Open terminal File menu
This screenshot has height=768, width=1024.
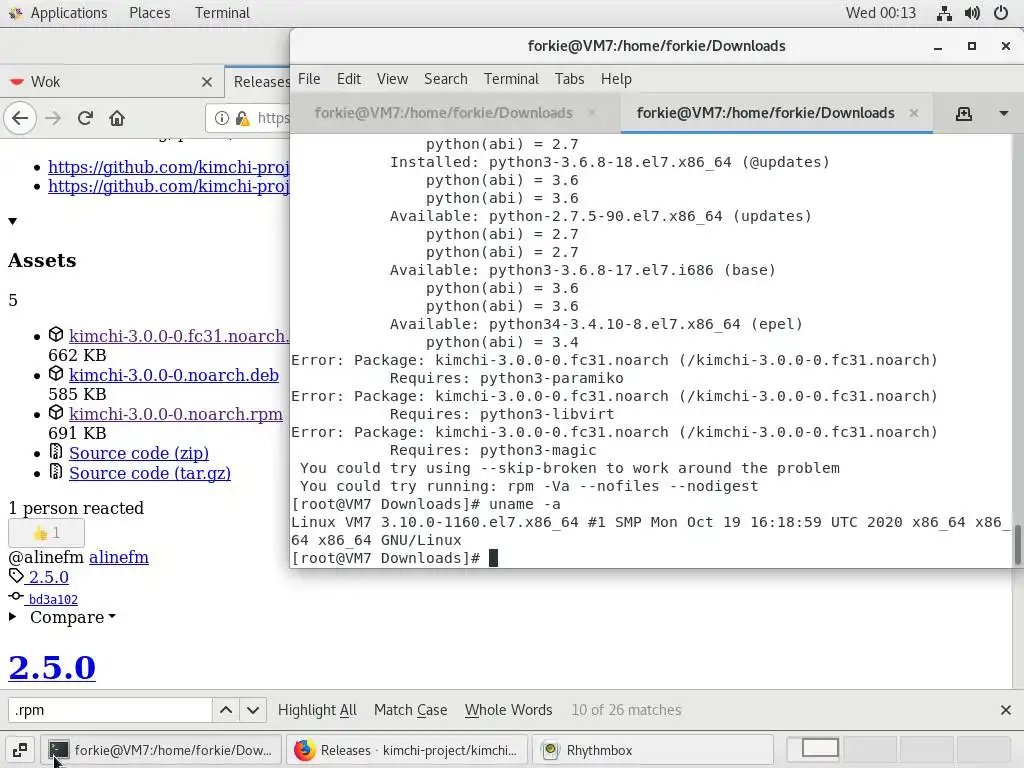pyautogui.click(x=309, y=79)
